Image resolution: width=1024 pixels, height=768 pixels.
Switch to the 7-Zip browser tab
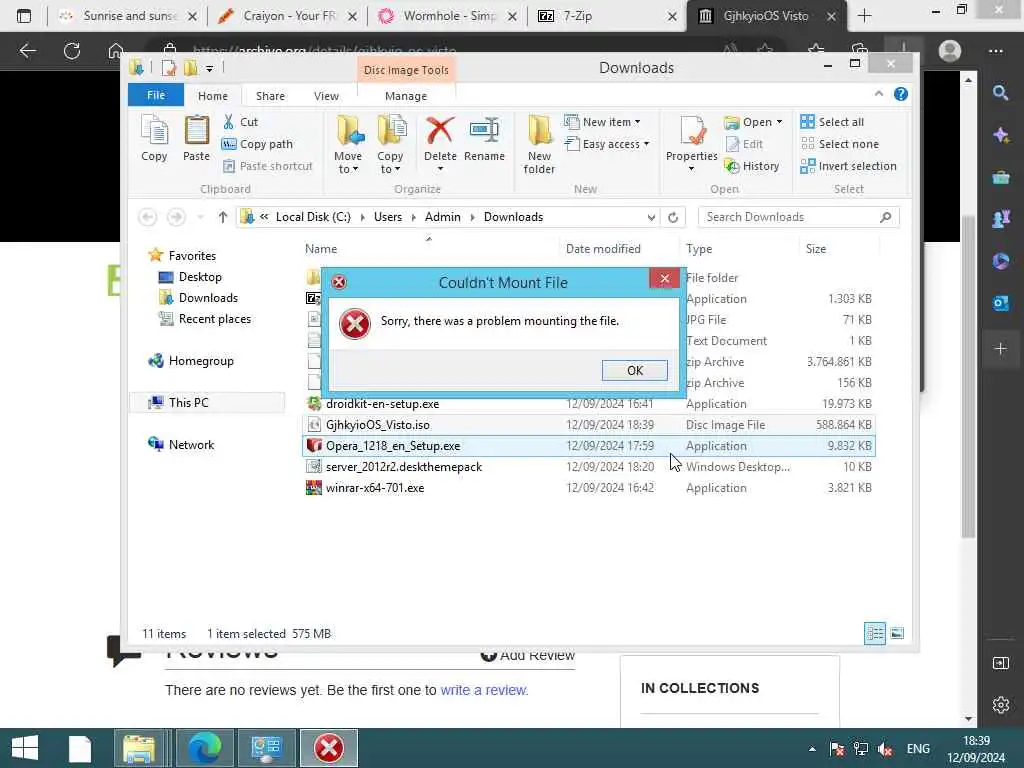607,16
